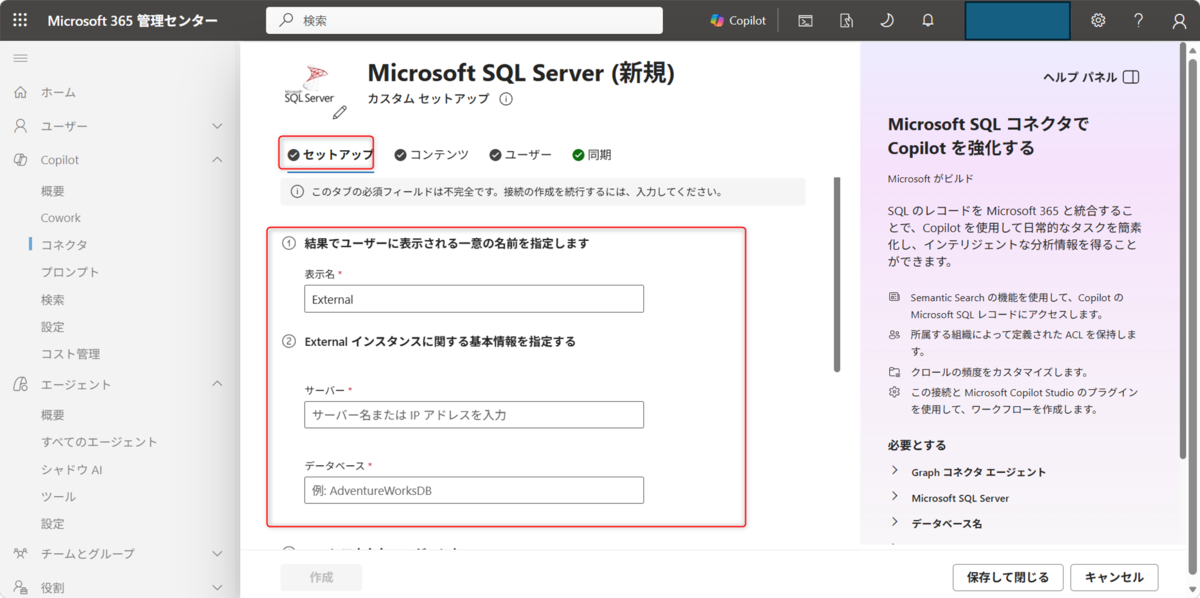The height and width of the screenshot is (598, 1200).
Task: Click the disabled 作成 button
Action: (x=321, y=577)
